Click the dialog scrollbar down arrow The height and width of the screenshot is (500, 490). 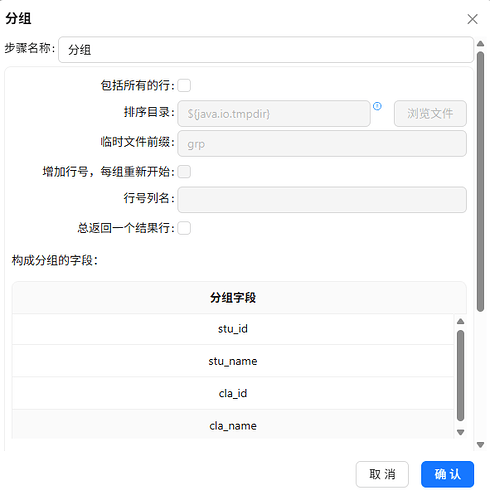[480, 445]
